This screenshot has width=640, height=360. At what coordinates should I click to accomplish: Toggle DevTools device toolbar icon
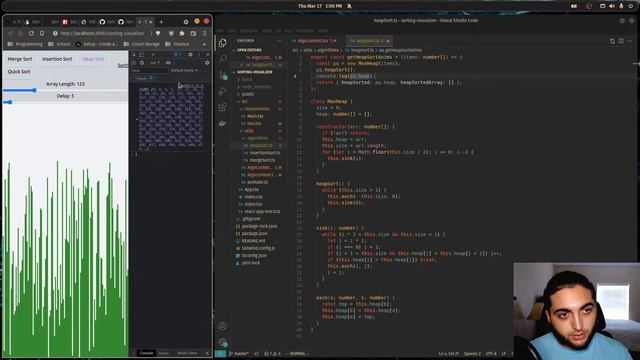[x=141, y=55]
